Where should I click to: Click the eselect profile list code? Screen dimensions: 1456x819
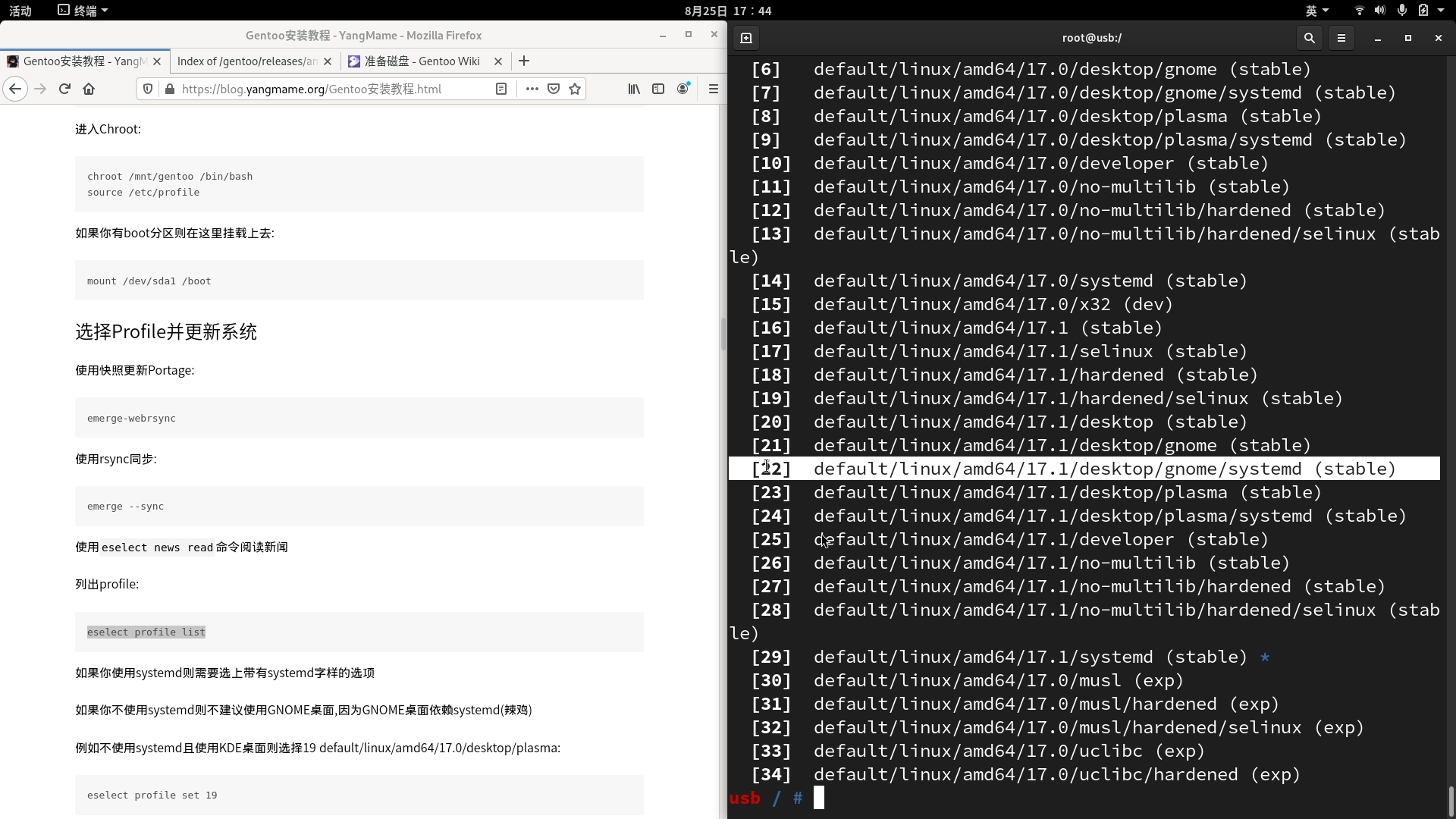[146, 632]
